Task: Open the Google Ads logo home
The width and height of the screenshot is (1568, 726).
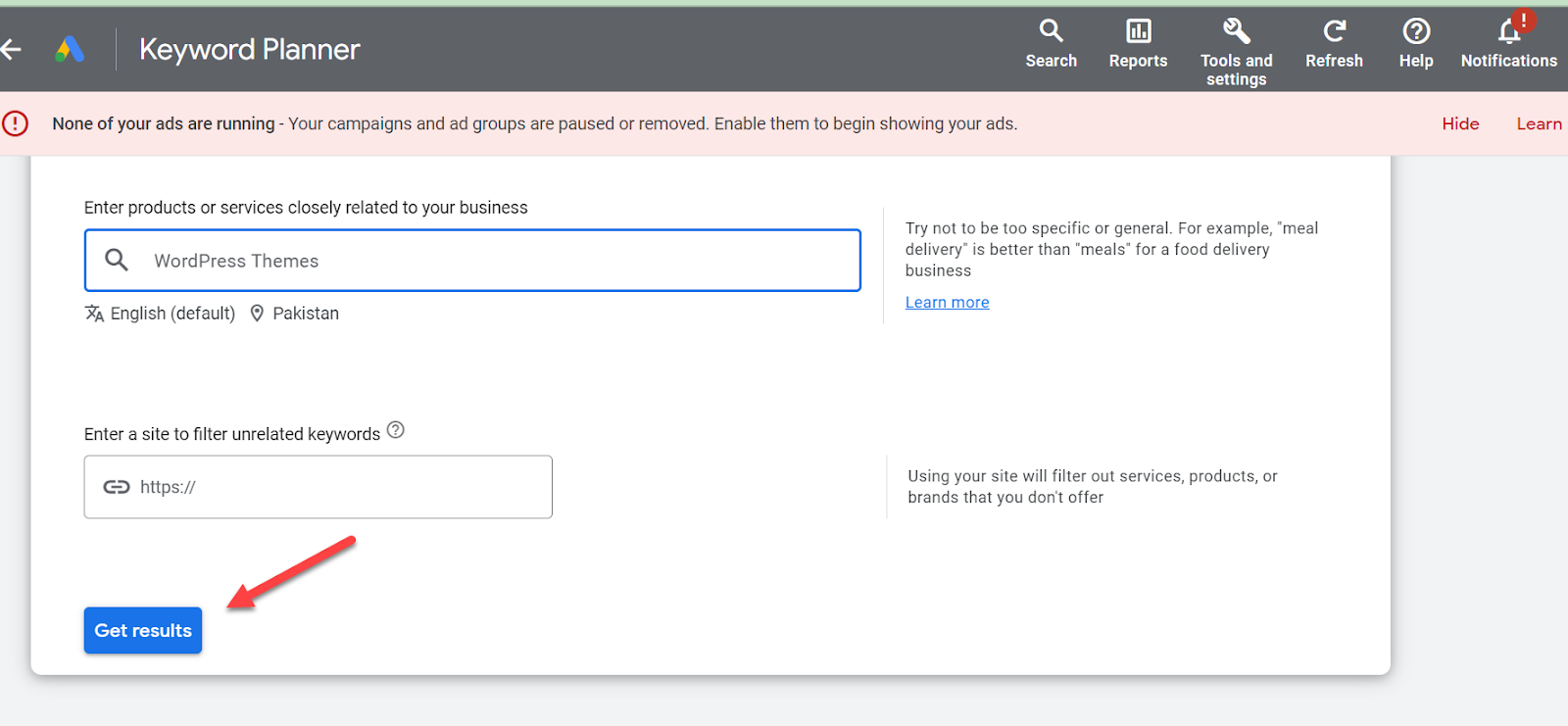Action: point(70,49)
